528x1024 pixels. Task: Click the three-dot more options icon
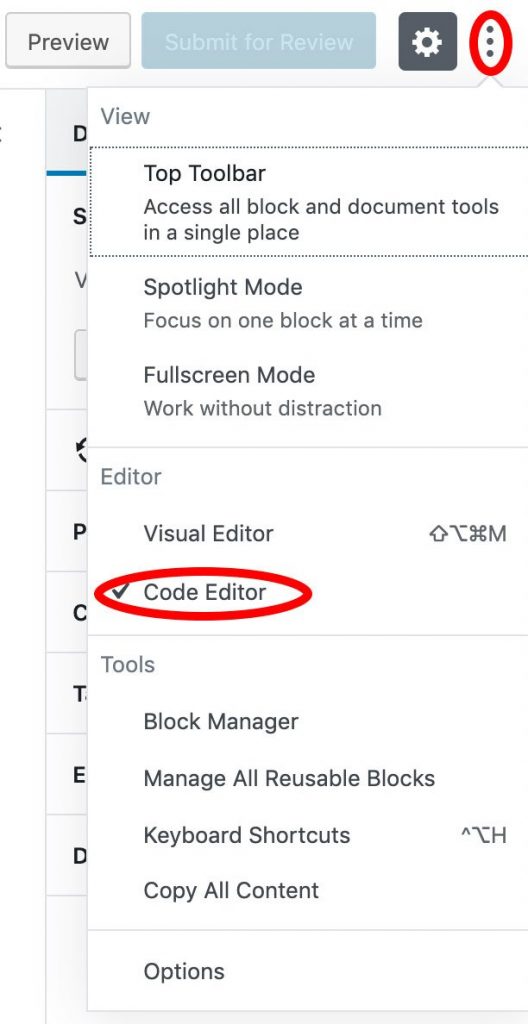489,42
